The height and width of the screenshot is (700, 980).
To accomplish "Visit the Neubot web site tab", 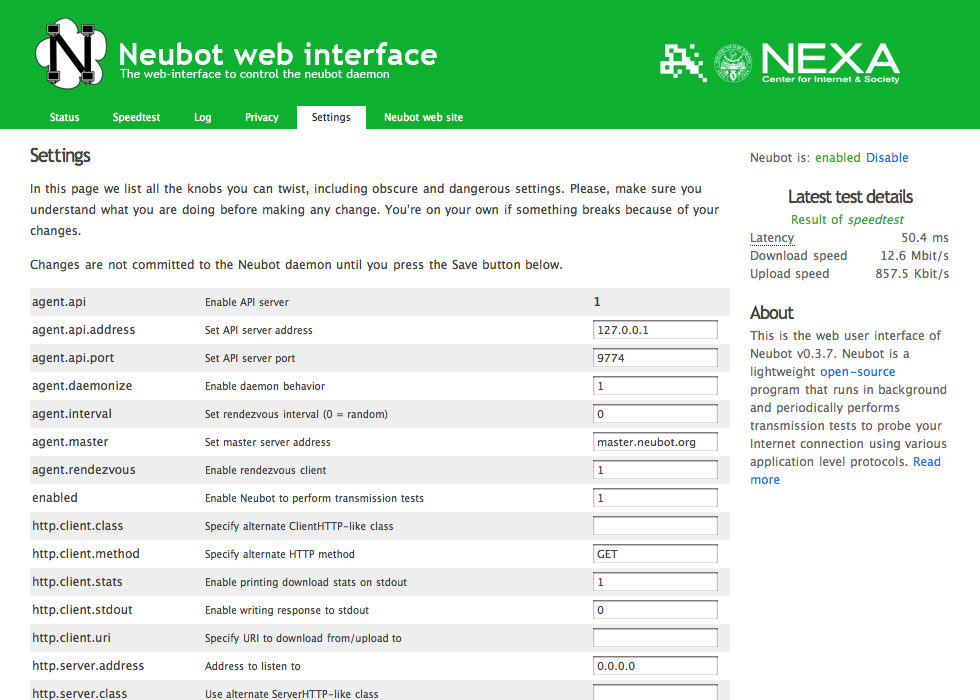I will pos(423,117).
